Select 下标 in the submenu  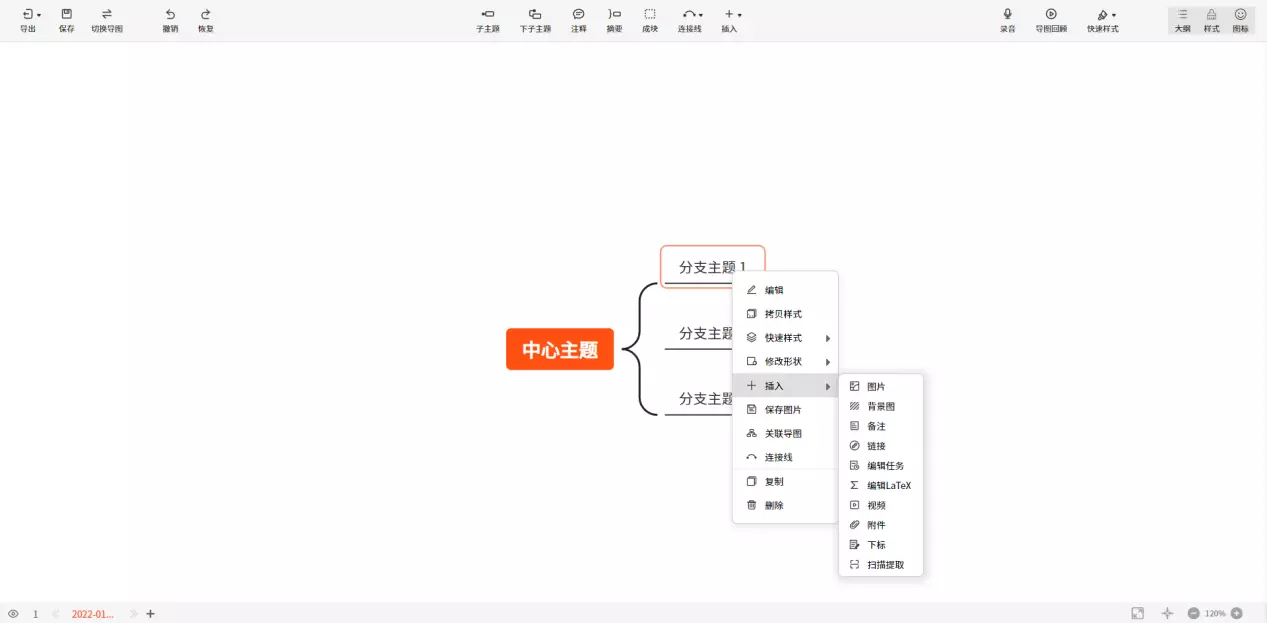point(881,545)
